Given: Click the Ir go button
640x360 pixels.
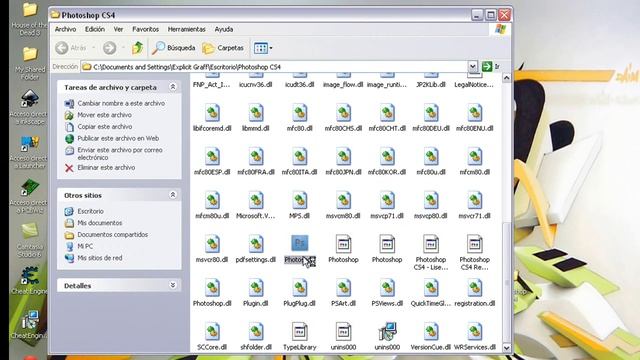Looking at the screenshot, I should 491,67.
